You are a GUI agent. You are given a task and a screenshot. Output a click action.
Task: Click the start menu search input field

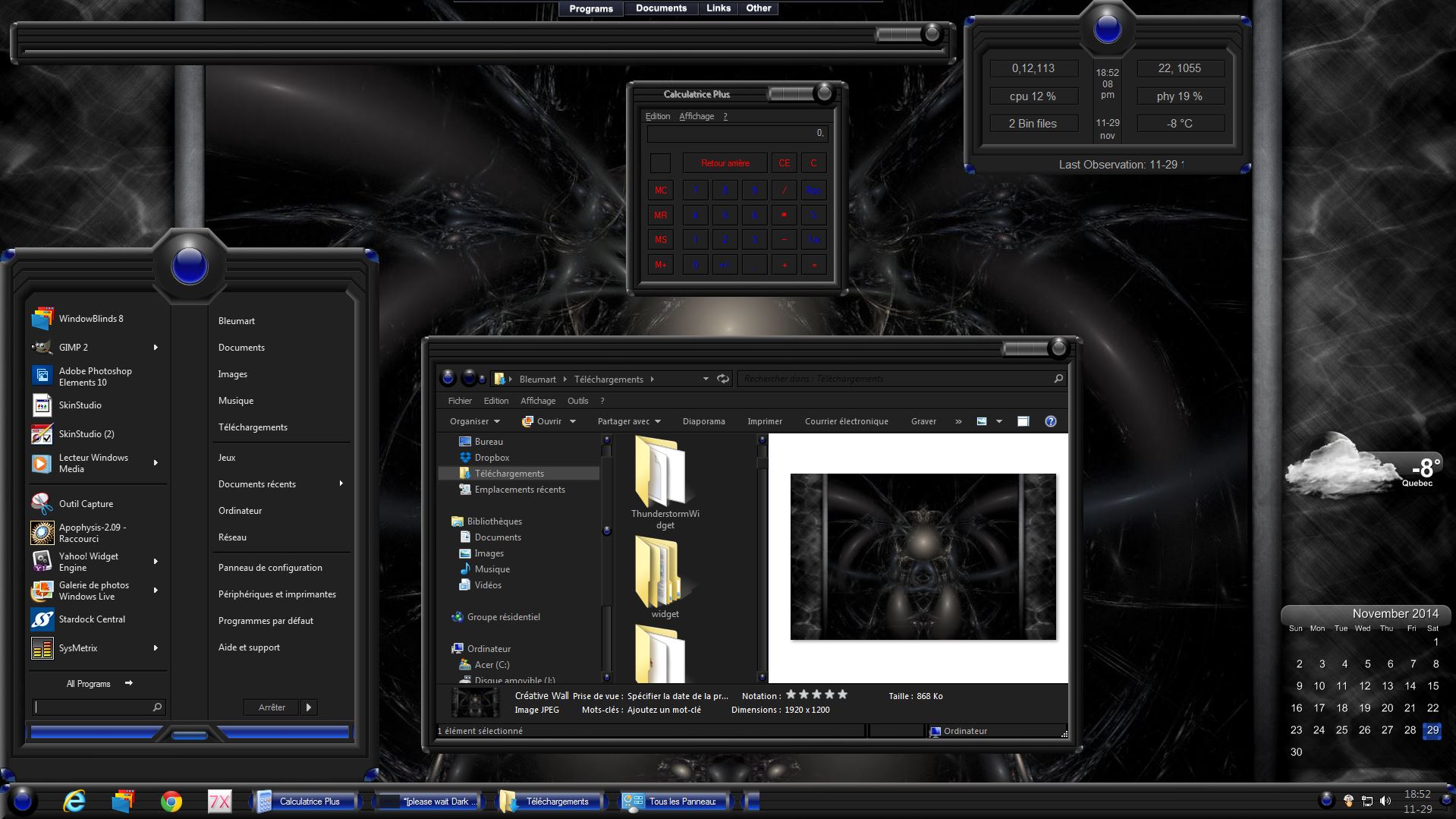coord(93,707)
